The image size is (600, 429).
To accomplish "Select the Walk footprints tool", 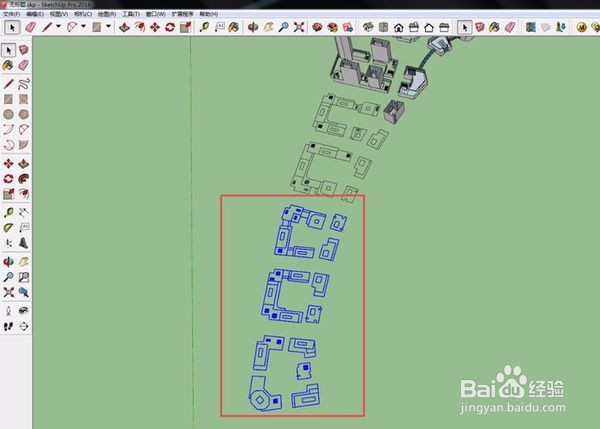I will (x=8, y=326).
